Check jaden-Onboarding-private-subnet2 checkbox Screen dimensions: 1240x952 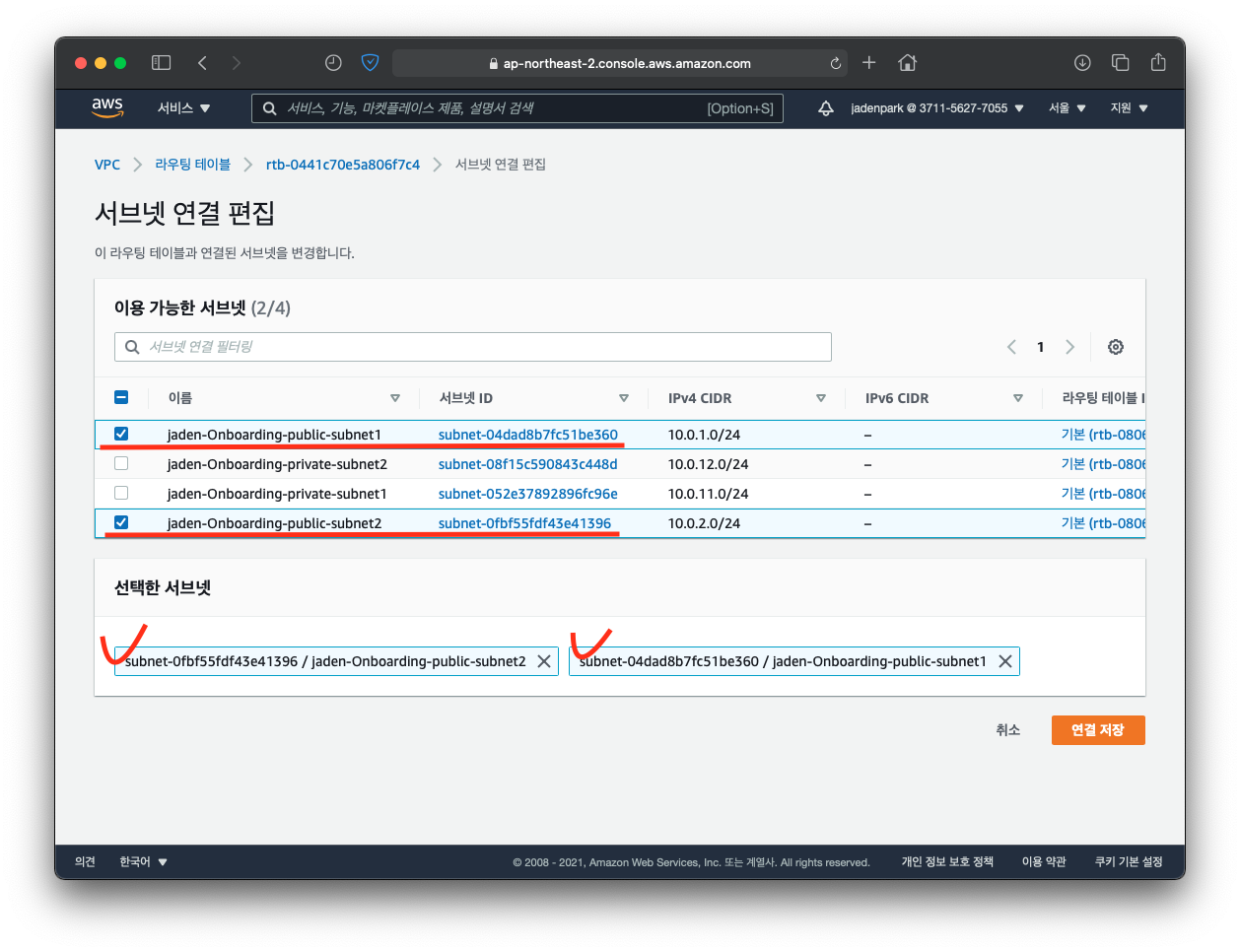[121, 463]
